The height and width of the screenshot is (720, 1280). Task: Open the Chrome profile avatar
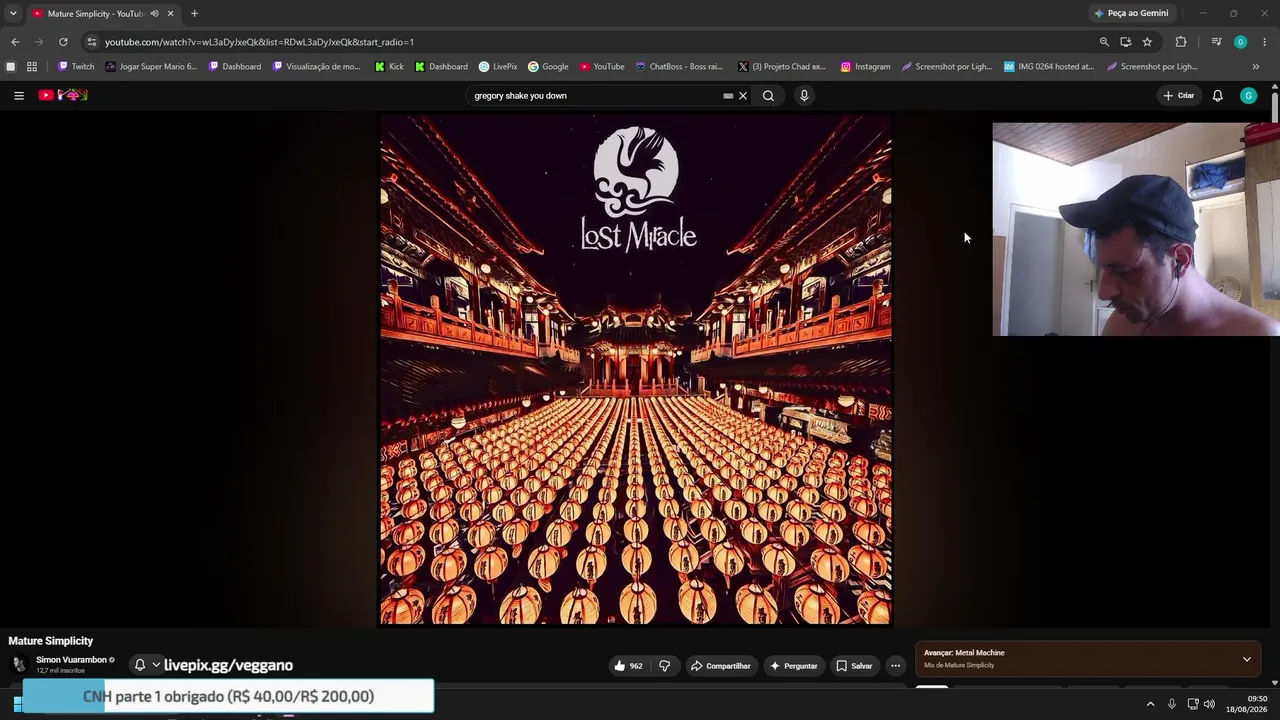(1240, 42)
